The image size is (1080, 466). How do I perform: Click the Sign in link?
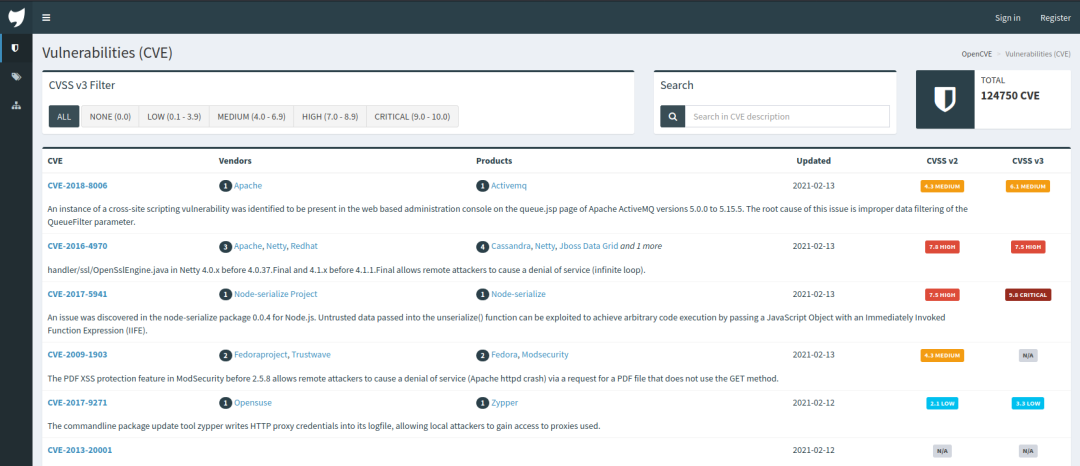(1008, 18)
